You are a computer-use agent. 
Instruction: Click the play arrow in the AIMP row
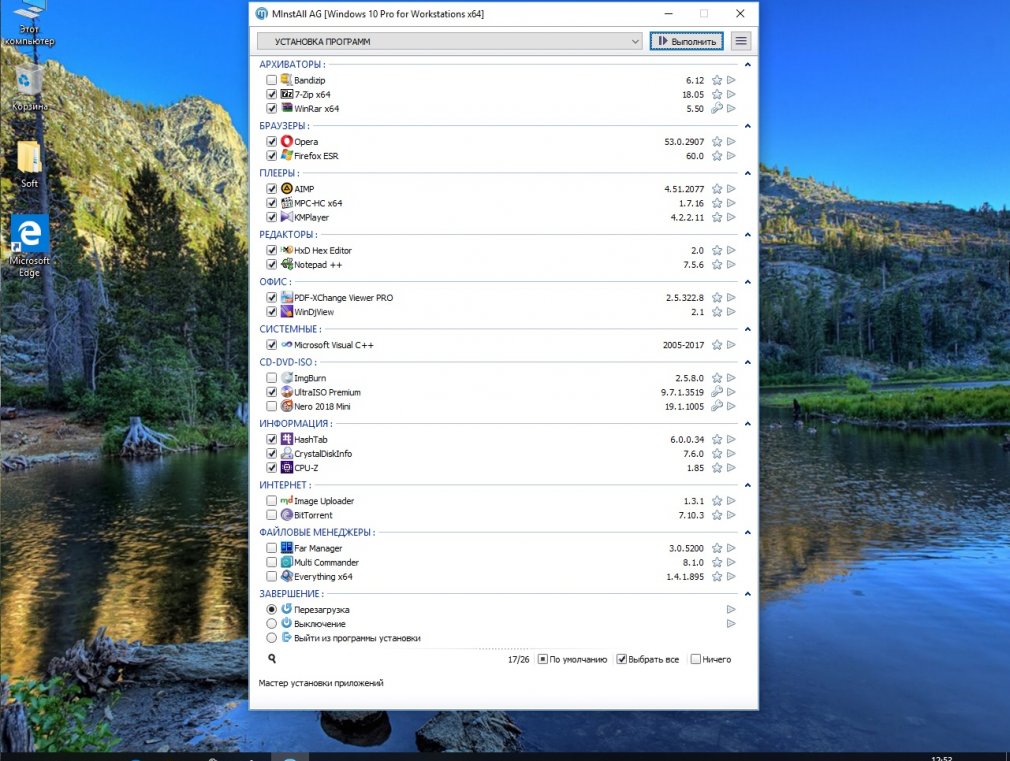click(731, 189)
